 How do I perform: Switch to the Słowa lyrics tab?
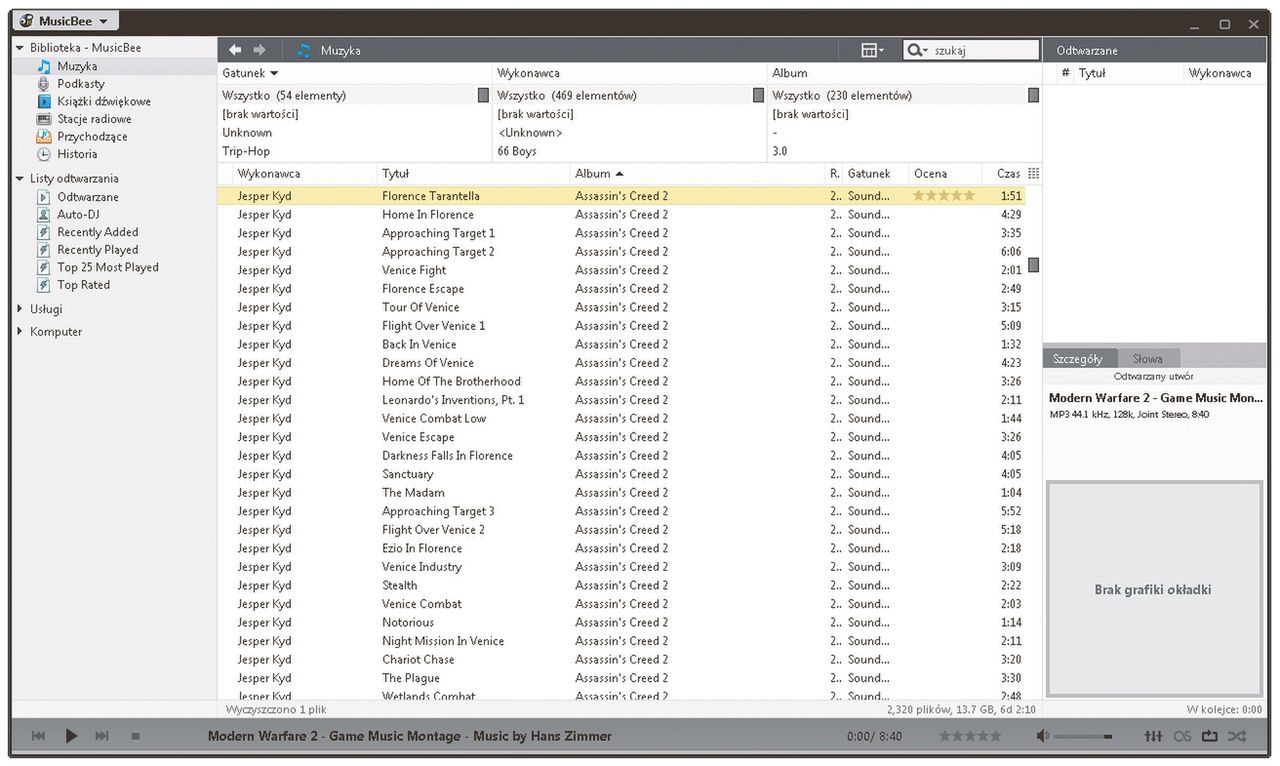tap(1147, 358)
